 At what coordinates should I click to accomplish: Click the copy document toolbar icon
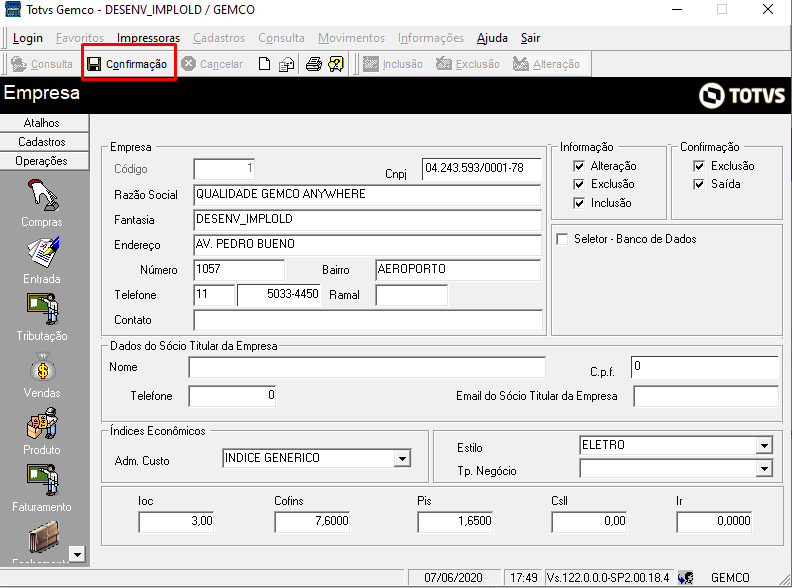click(x=286, y=64)
